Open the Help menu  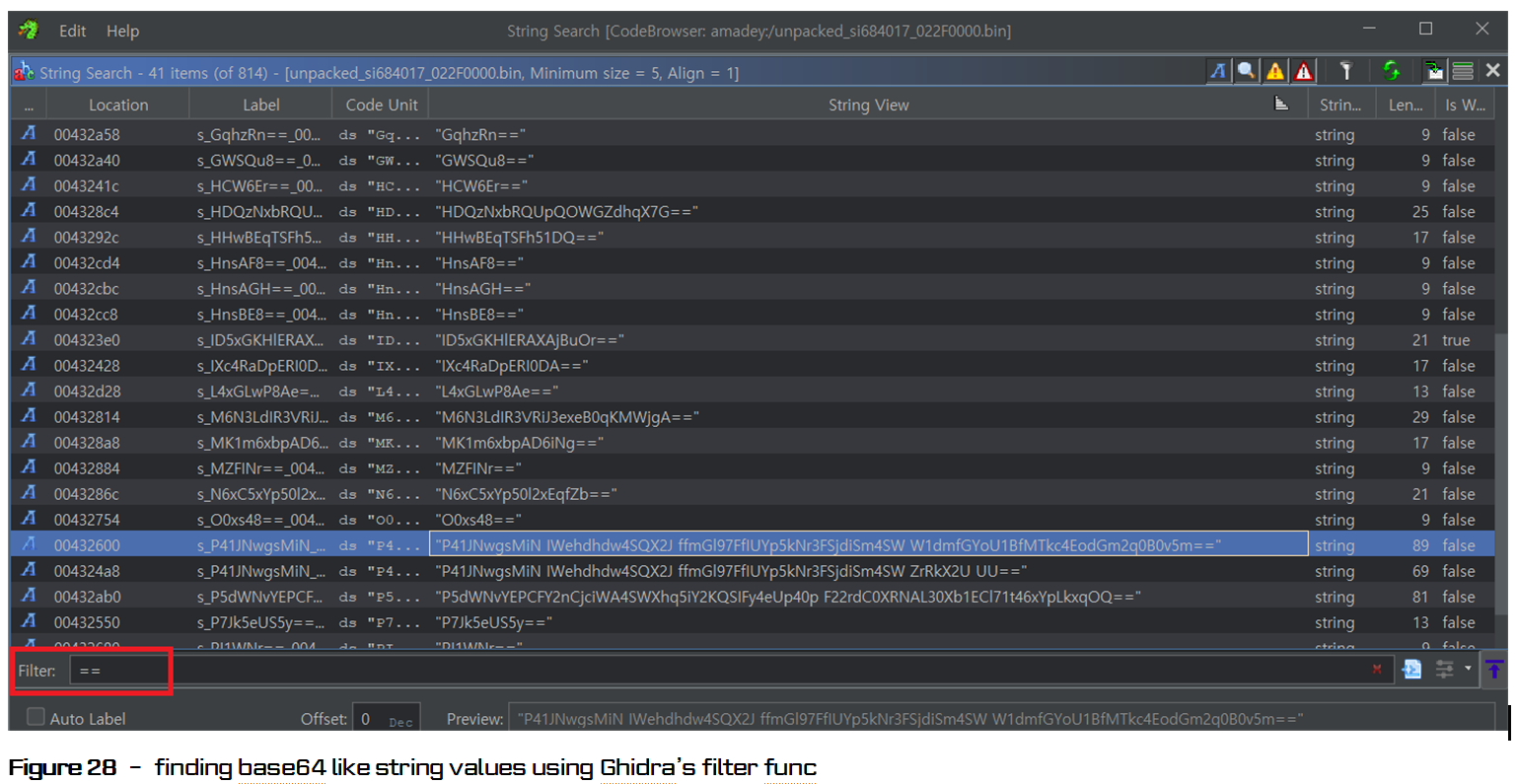tap(122, 31)
